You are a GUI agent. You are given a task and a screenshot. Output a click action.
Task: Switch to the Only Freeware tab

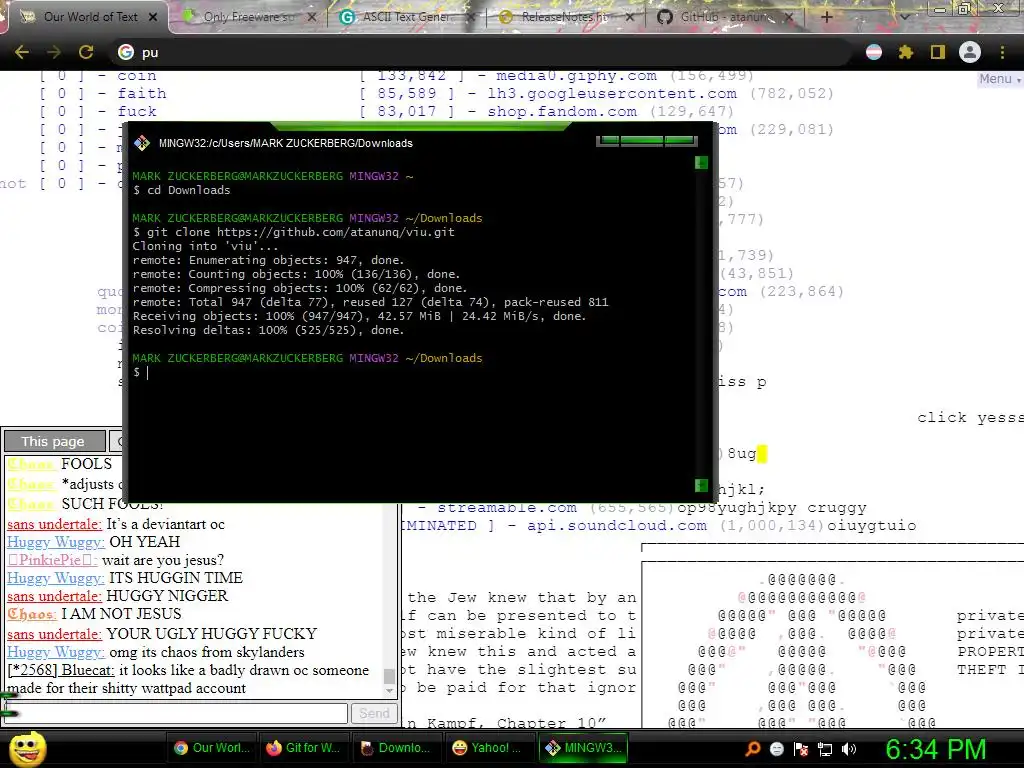point(248,17)
